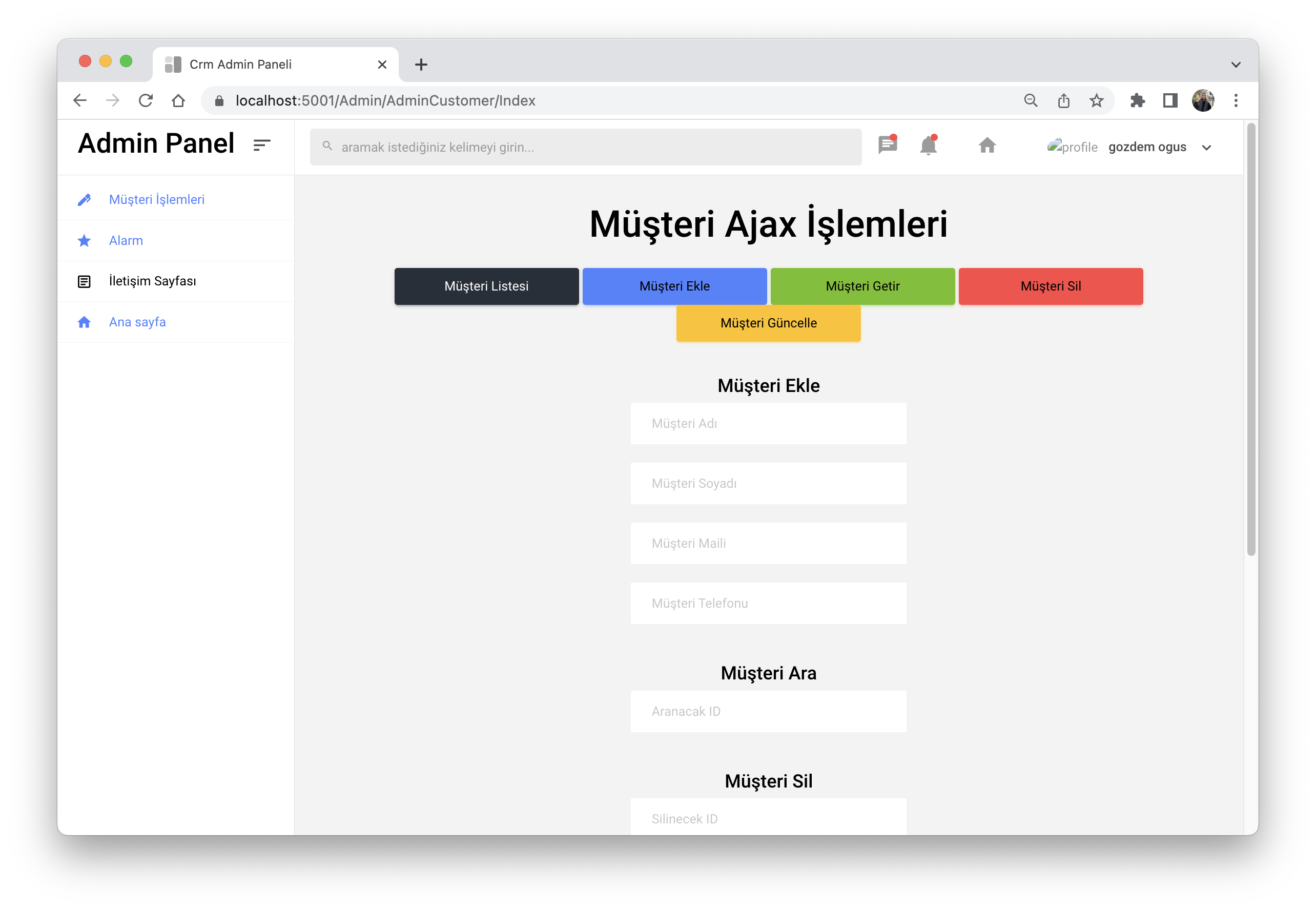
Task: Collapse the sidebar with the hamburger icon
Action: point(261,145)
